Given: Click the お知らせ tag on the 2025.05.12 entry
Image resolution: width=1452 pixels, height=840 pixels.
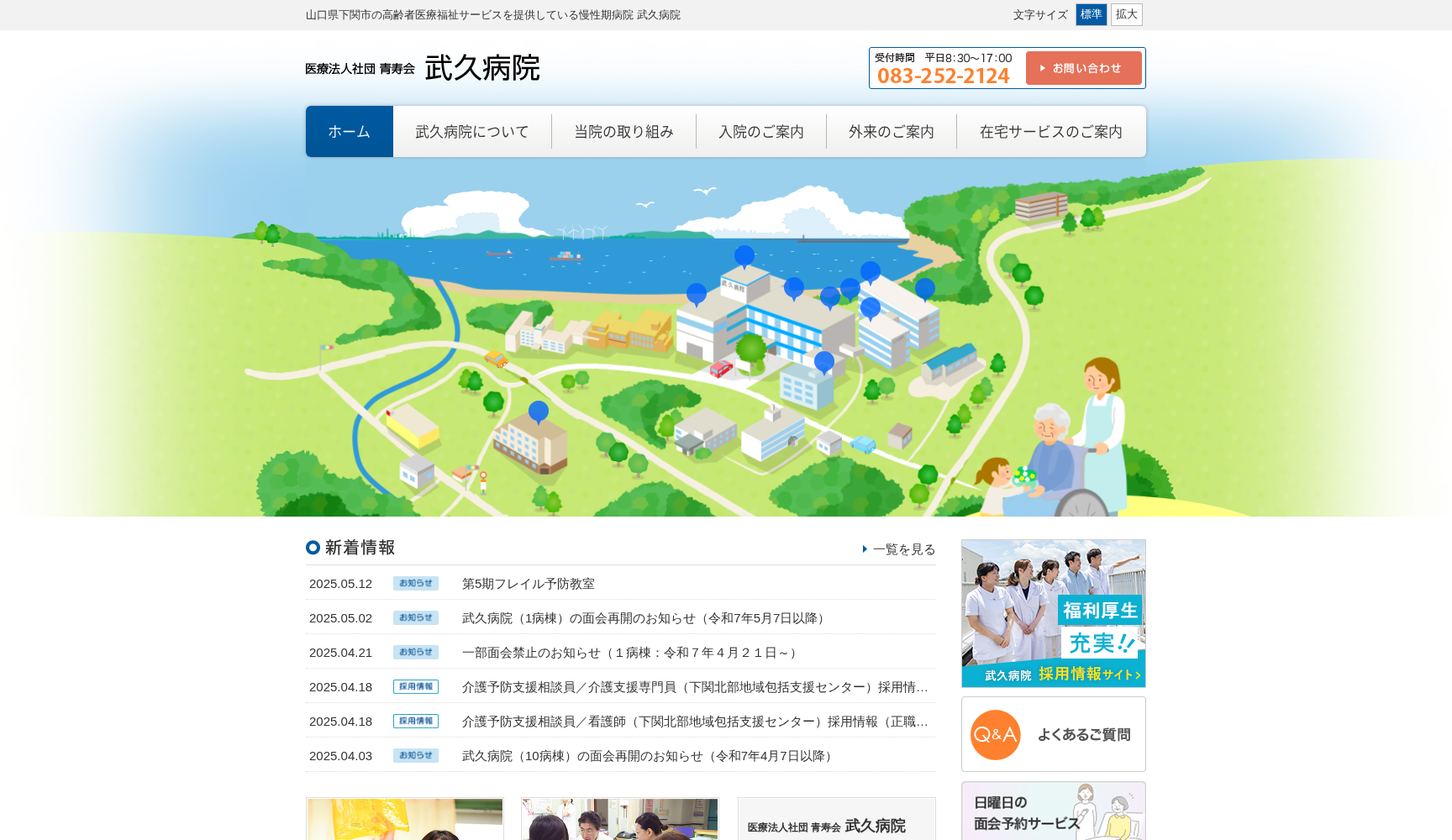Looking at the screenshot, I should coord(415,583).
